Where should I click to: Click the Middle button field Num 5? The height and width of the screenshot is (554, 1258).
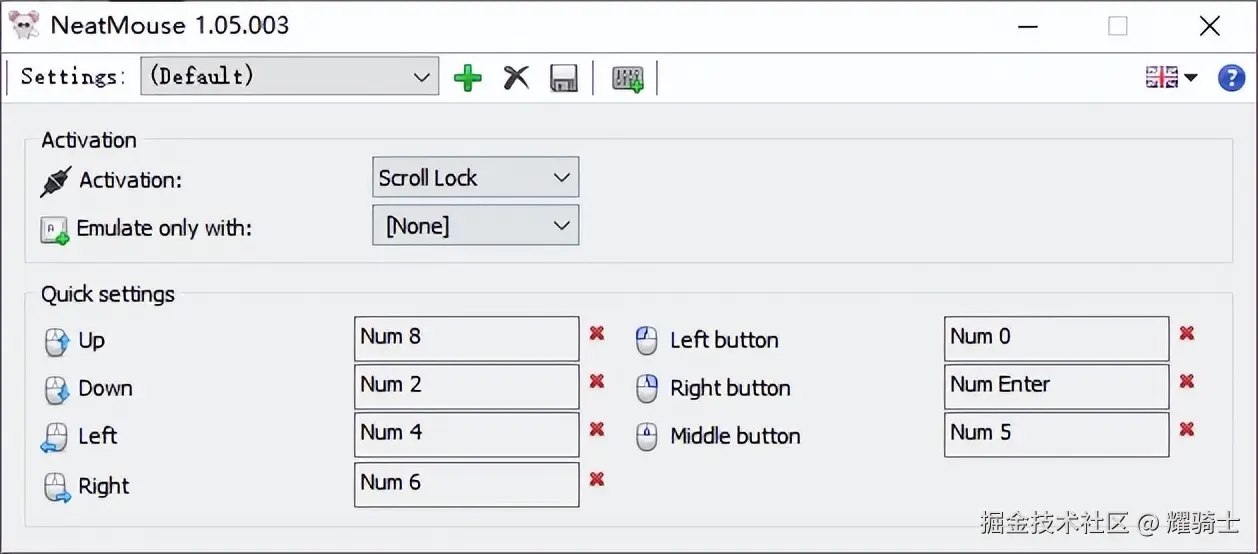pyautogui.click(x=1056, y=434)
